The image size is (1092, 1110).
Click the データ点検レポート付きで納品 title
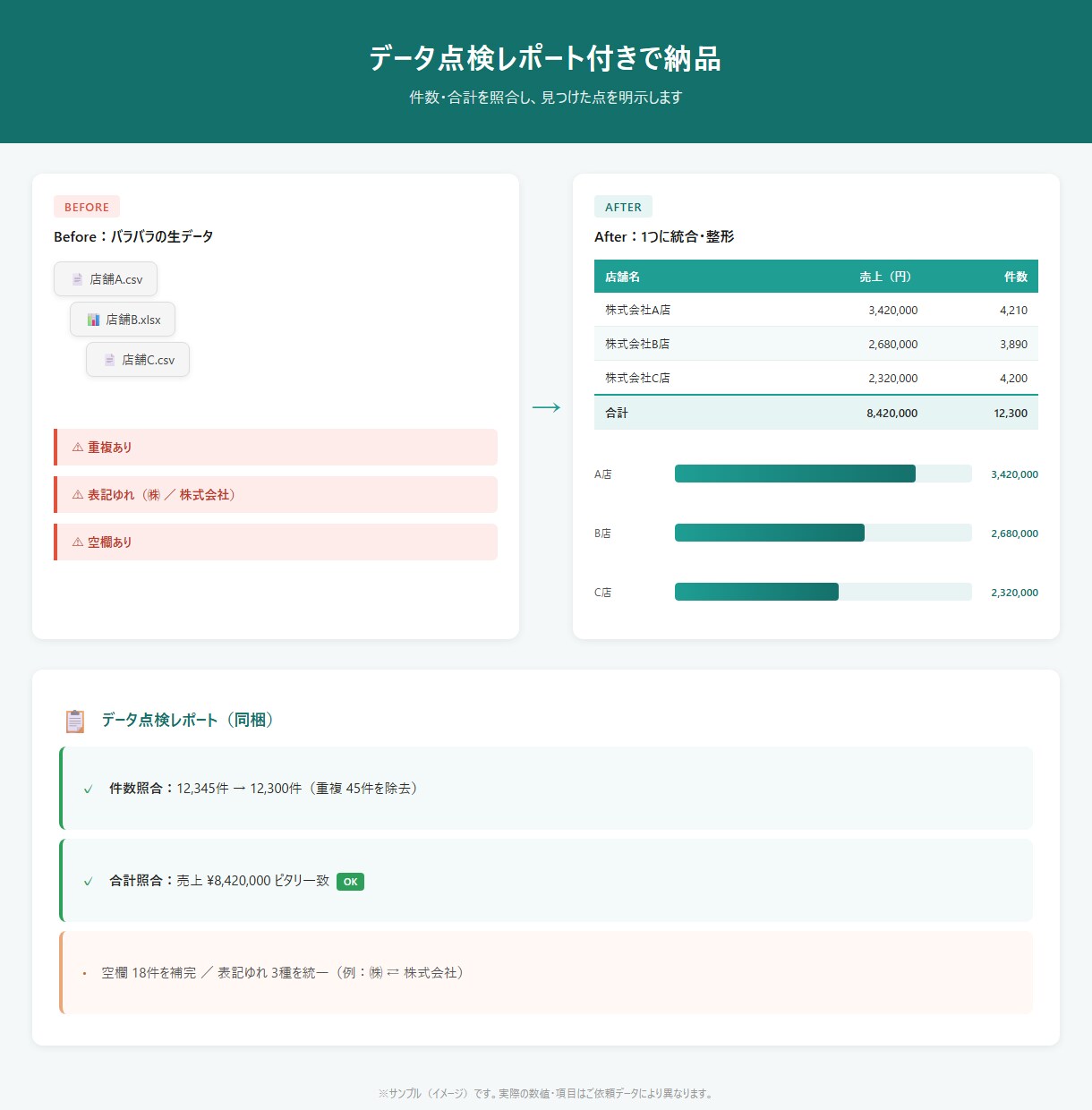coord(546,58)
